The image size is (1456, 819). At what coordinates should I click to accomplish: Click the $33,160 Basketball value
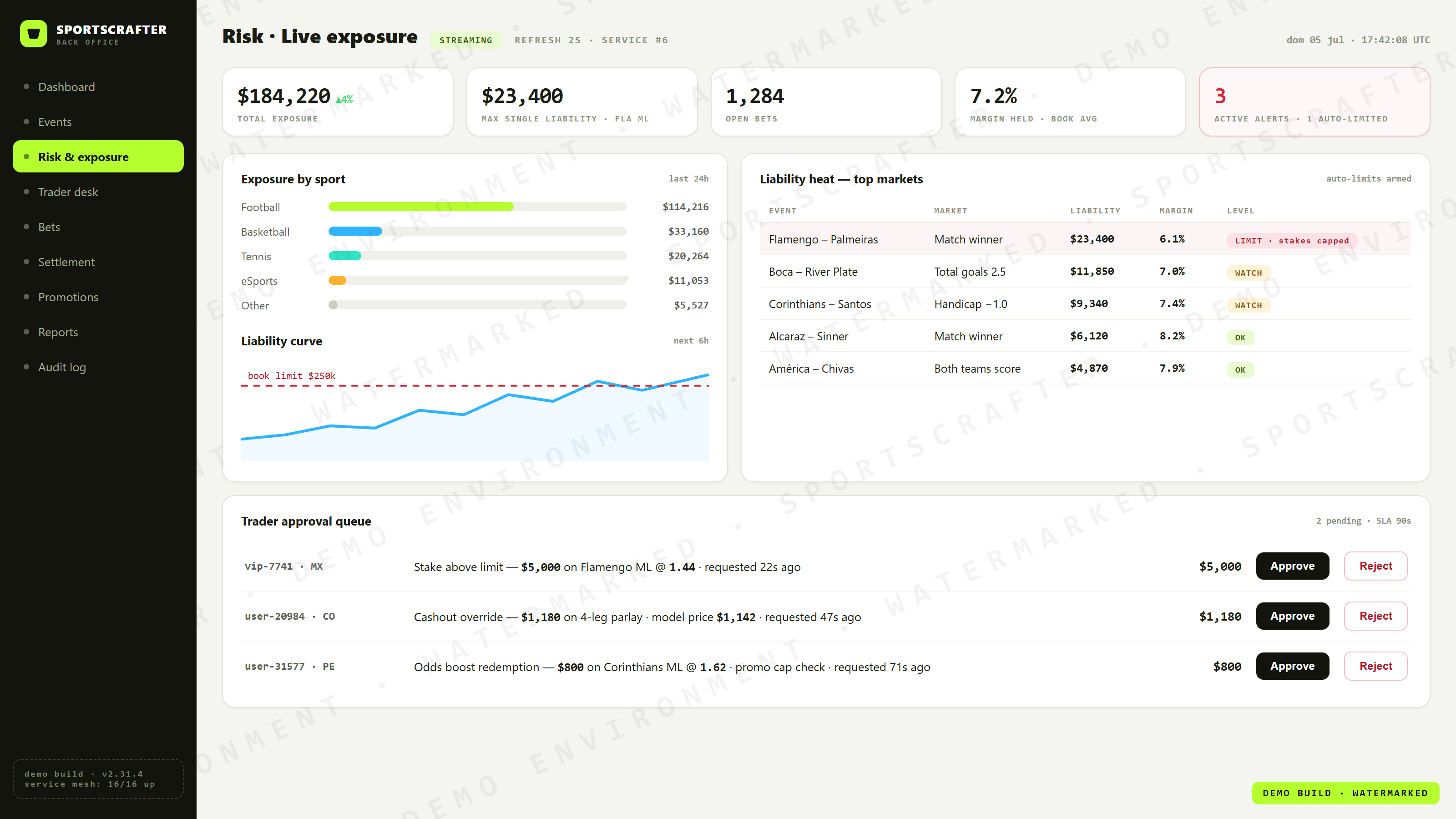pos(688,231)
